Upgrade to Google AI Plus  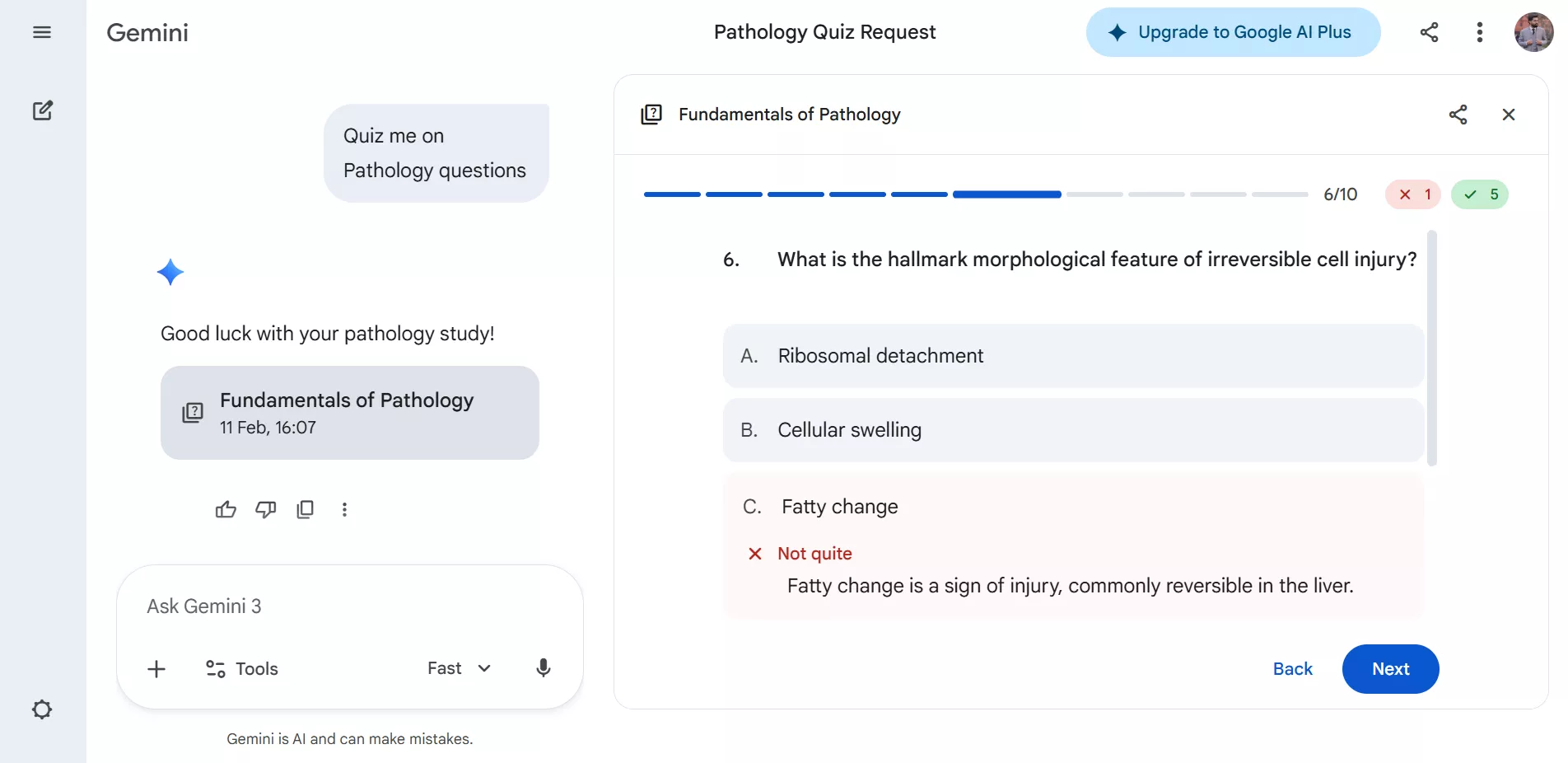coord(1232,32)
